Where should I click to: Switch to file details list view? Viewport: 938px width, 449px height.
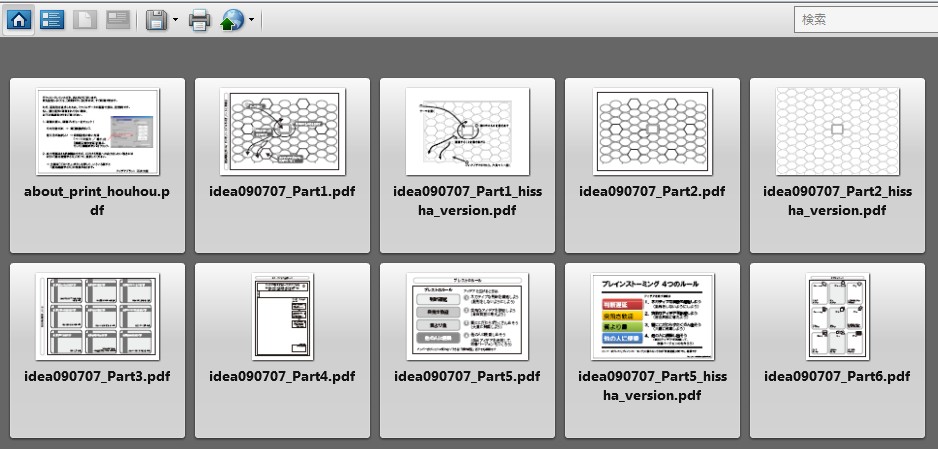point(52,19)
